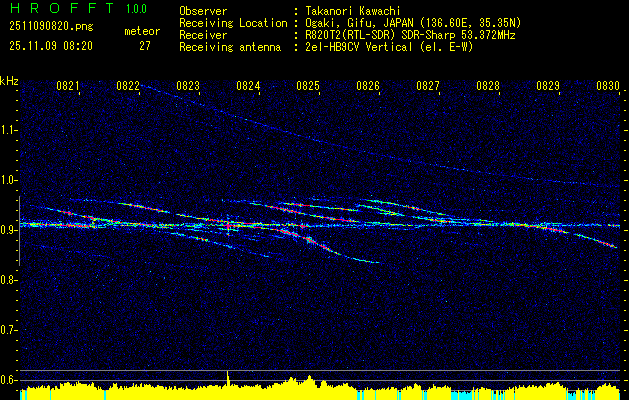Click the 0.7 kHz axis label
Viewport: 629px width, 400px height.
click(9, 330)
